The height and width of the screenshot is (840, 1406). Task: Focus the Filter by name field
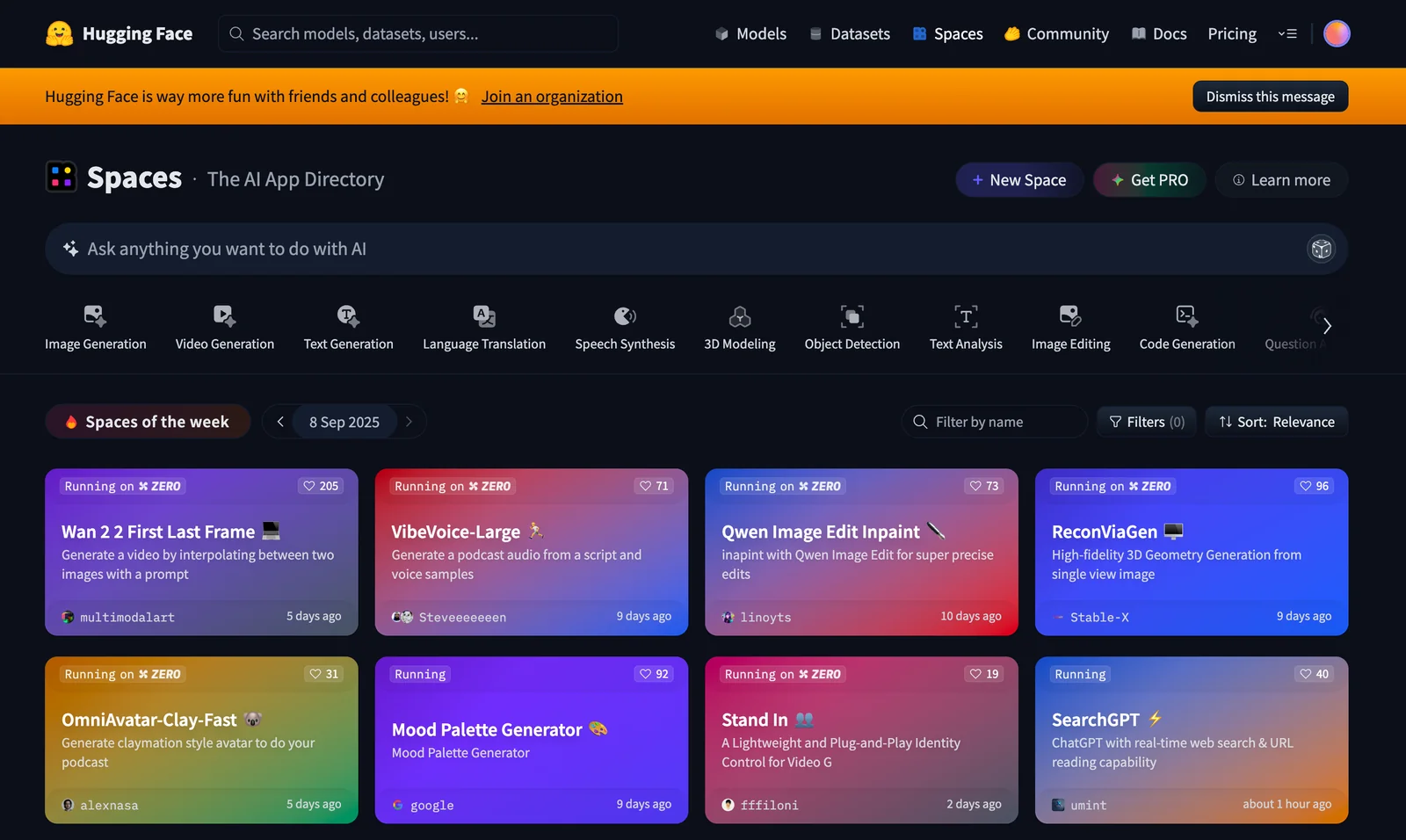[x=995, y=422]
